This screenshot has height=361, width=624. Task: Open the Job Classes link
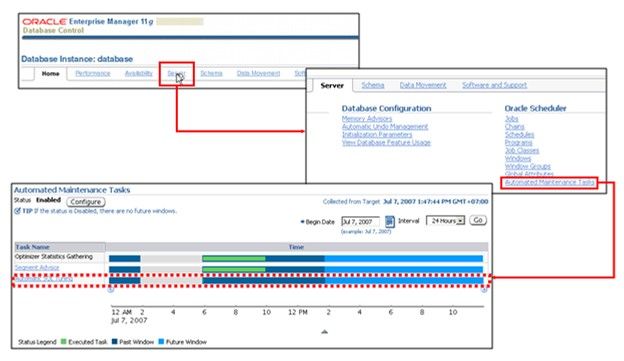[522, 150]
